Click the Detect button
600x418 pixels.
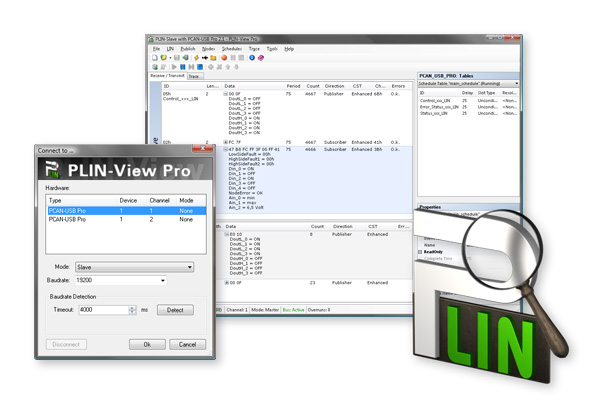pyautogui.click(x=175, y=310)
